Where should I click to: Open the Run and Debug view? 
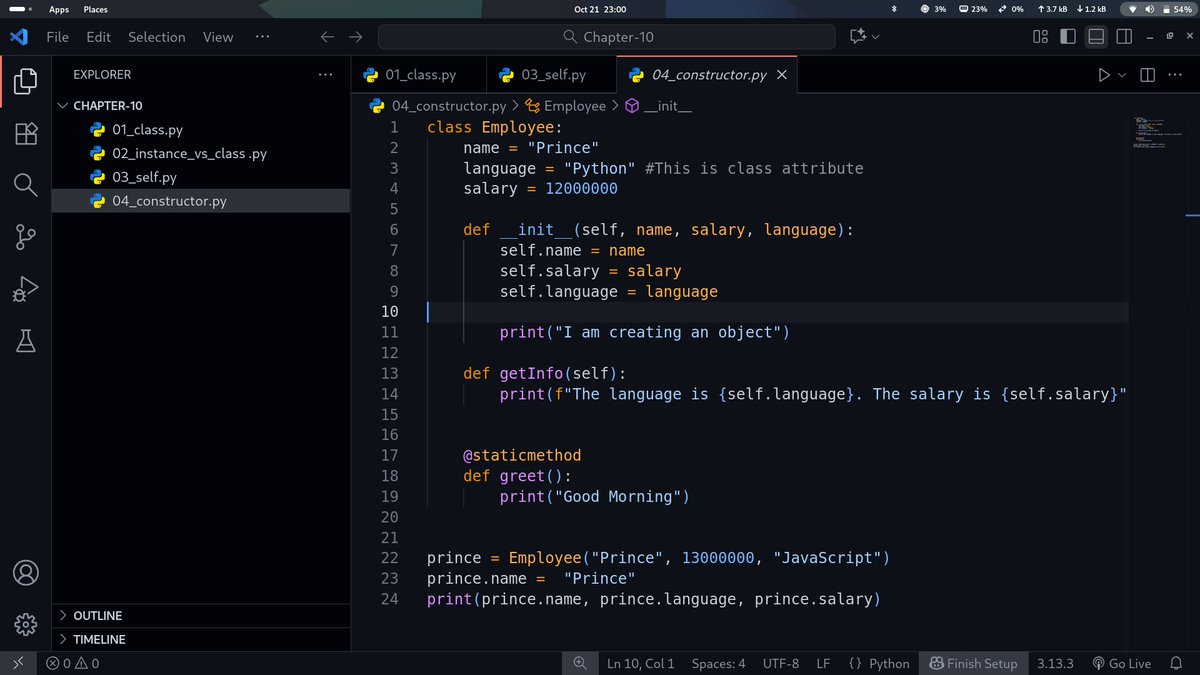26,289
